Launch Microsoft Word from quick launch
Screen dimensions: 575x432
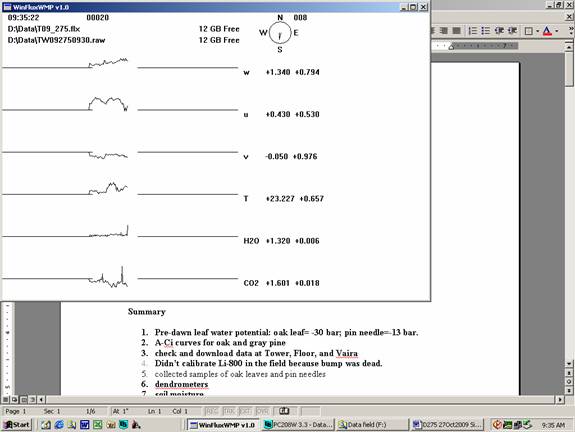click(85, 425)
